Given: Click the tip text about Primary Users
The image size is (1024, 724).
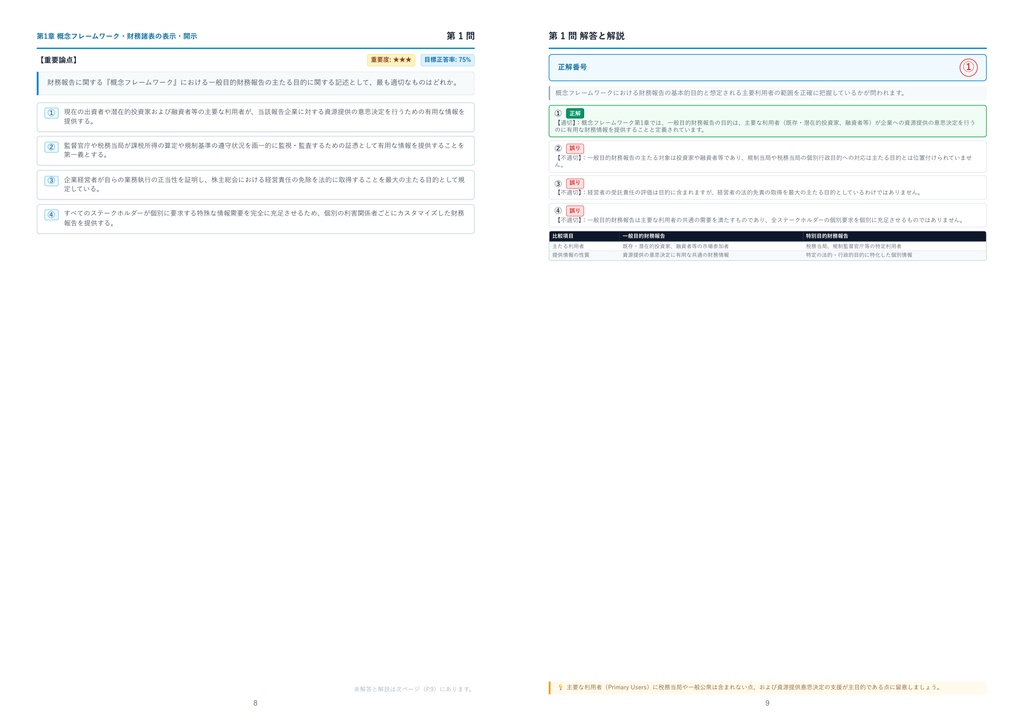Looking at the screenshot, I should pos(754,687).
